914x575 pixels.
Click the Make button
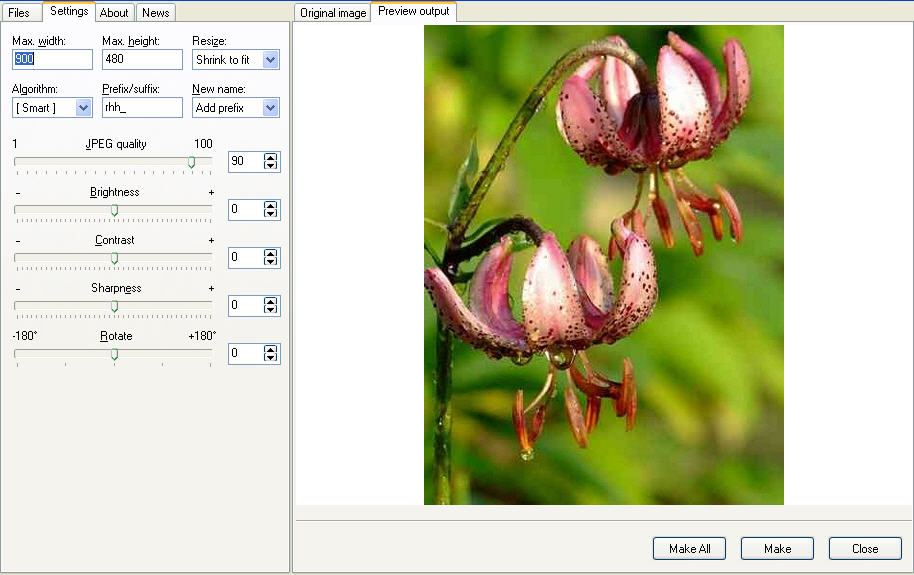pos(777,549)
